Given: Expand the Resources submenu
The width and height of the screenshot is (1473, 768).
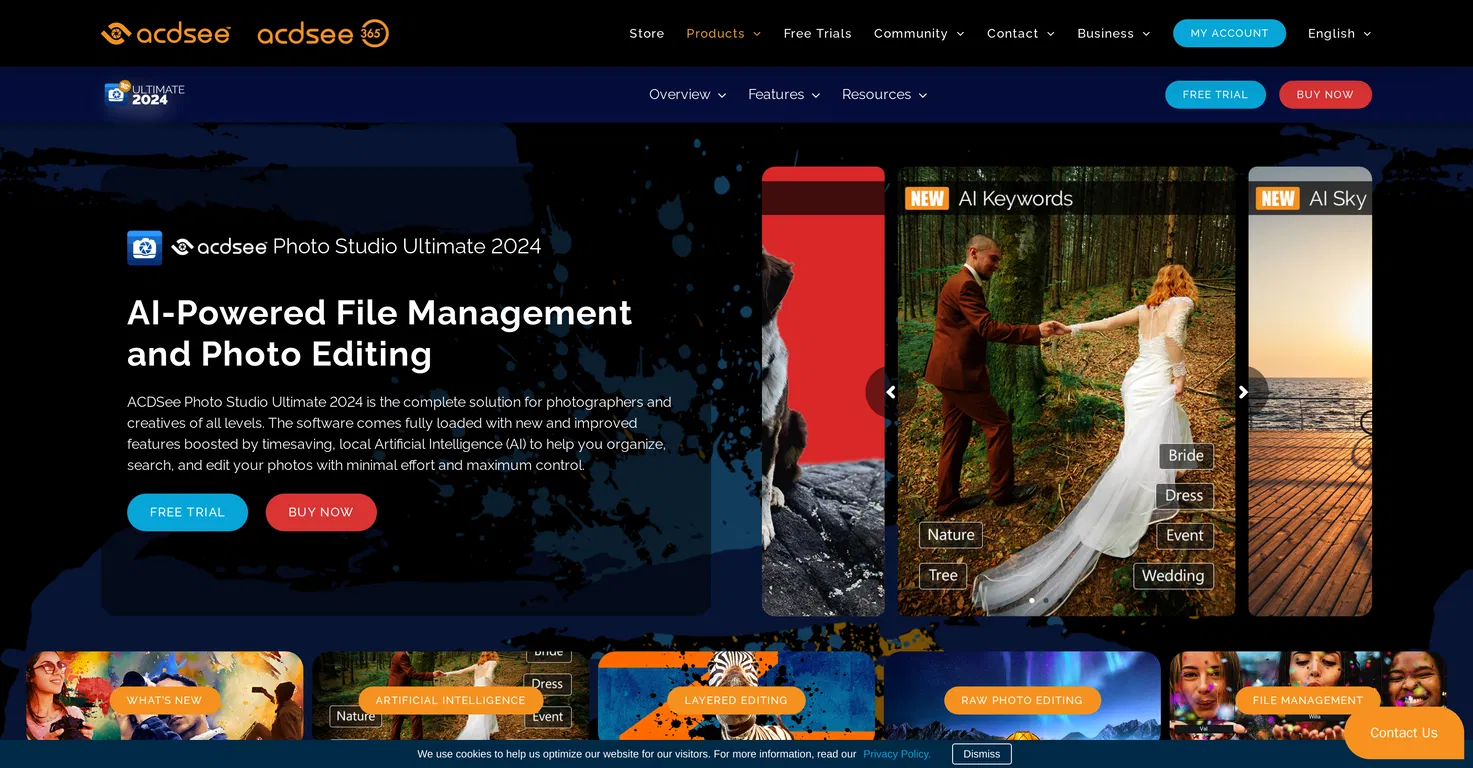Looking at the screenshot, I should point(884,94).
